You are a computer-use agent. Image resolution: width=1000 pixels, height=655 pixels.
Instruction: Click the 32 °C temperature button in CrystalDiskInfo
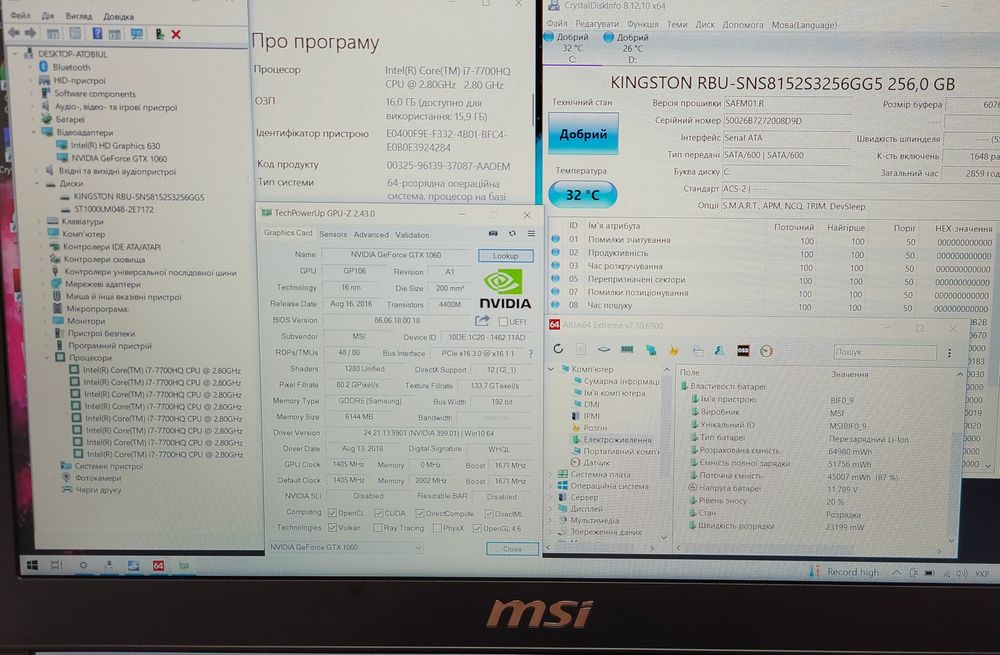[x=582, y=195]
